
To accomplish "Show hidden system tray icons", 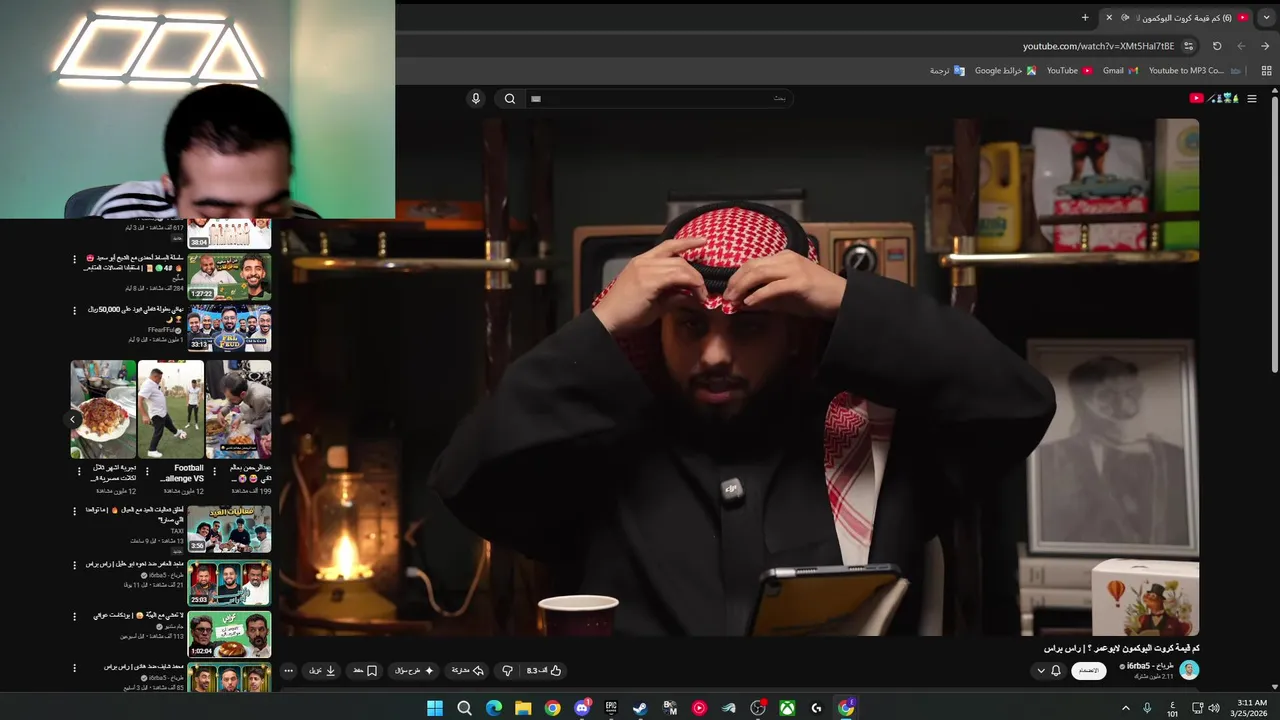I will point(1126,708).
